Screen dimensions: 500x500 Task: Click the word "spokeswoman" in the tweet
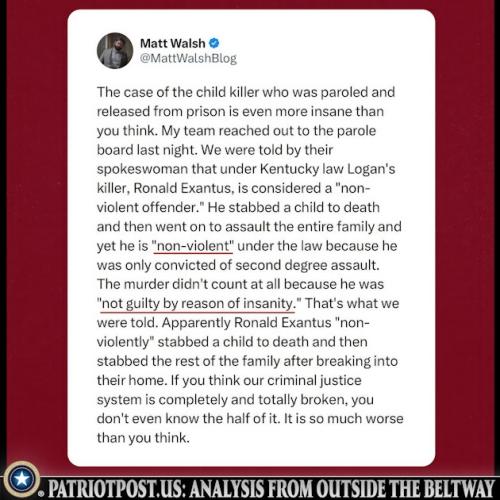point(142,169)
